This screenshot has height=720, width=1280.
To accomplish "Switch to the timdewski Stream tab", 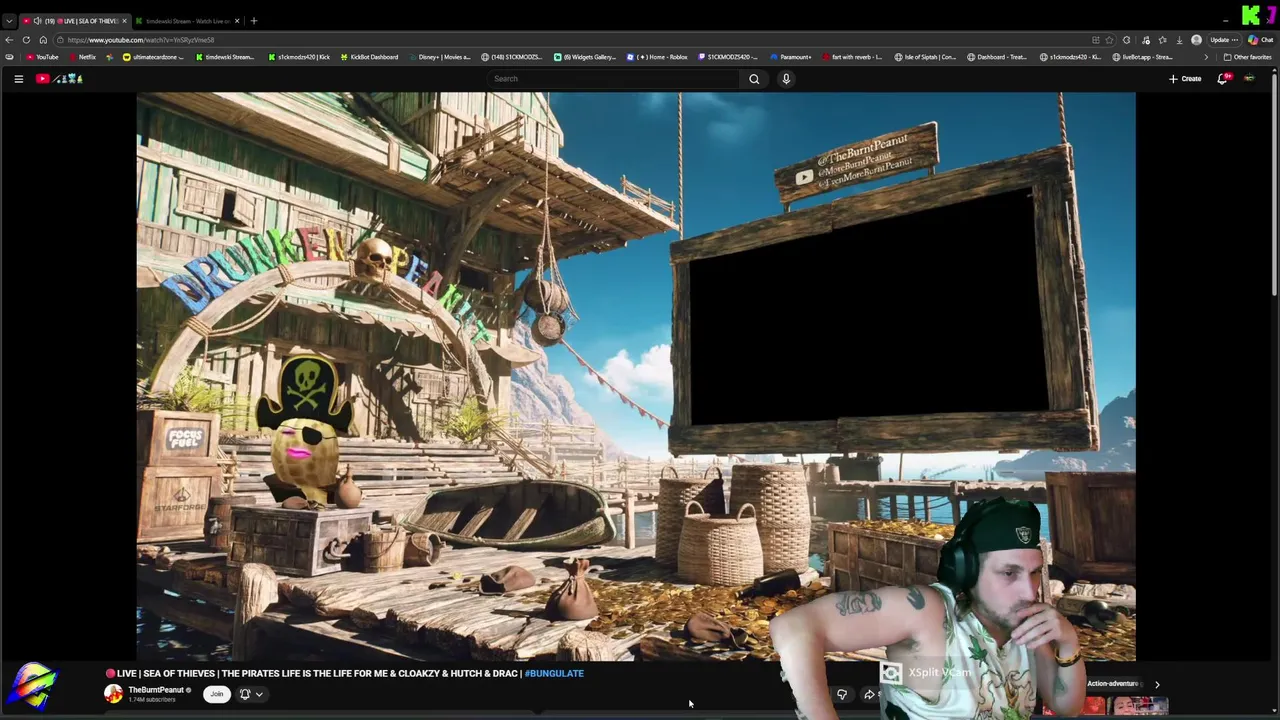I will (x=187, y=21).
